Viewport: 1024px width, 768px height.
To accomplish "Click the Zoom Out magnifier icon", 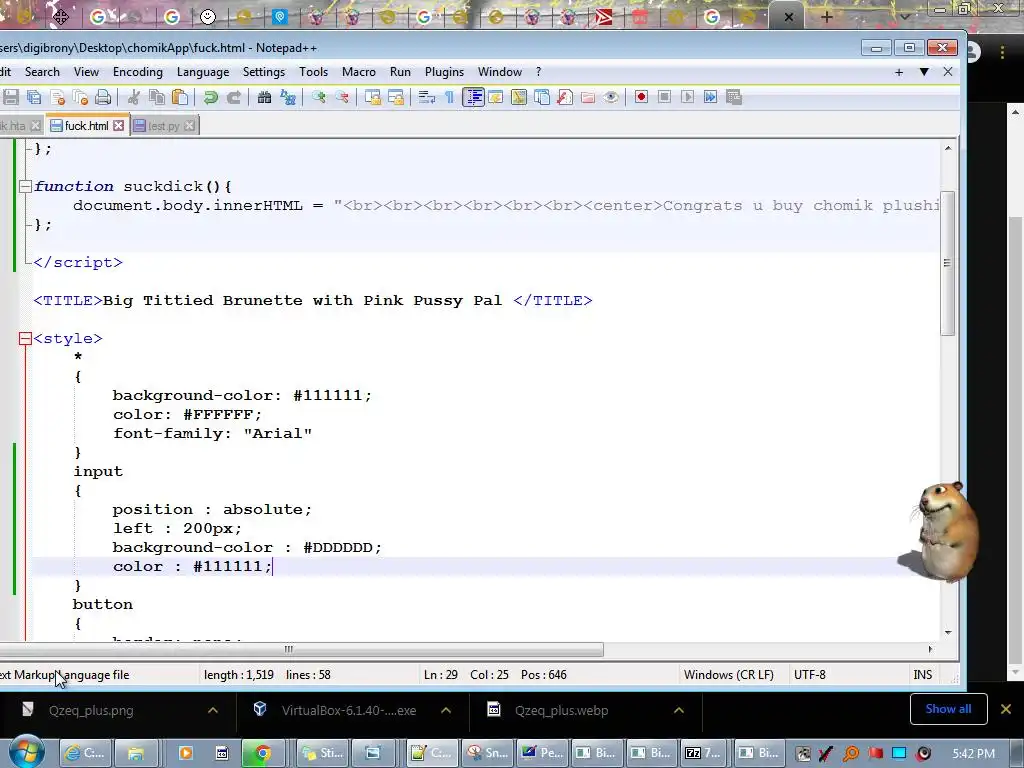I will tap(342, 97).
